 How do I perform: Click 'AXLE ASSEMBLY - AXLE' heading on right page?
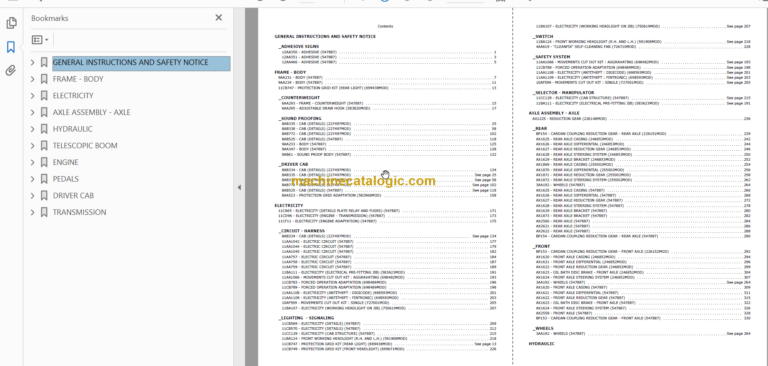pyautogui.click(x=554, y=113)
